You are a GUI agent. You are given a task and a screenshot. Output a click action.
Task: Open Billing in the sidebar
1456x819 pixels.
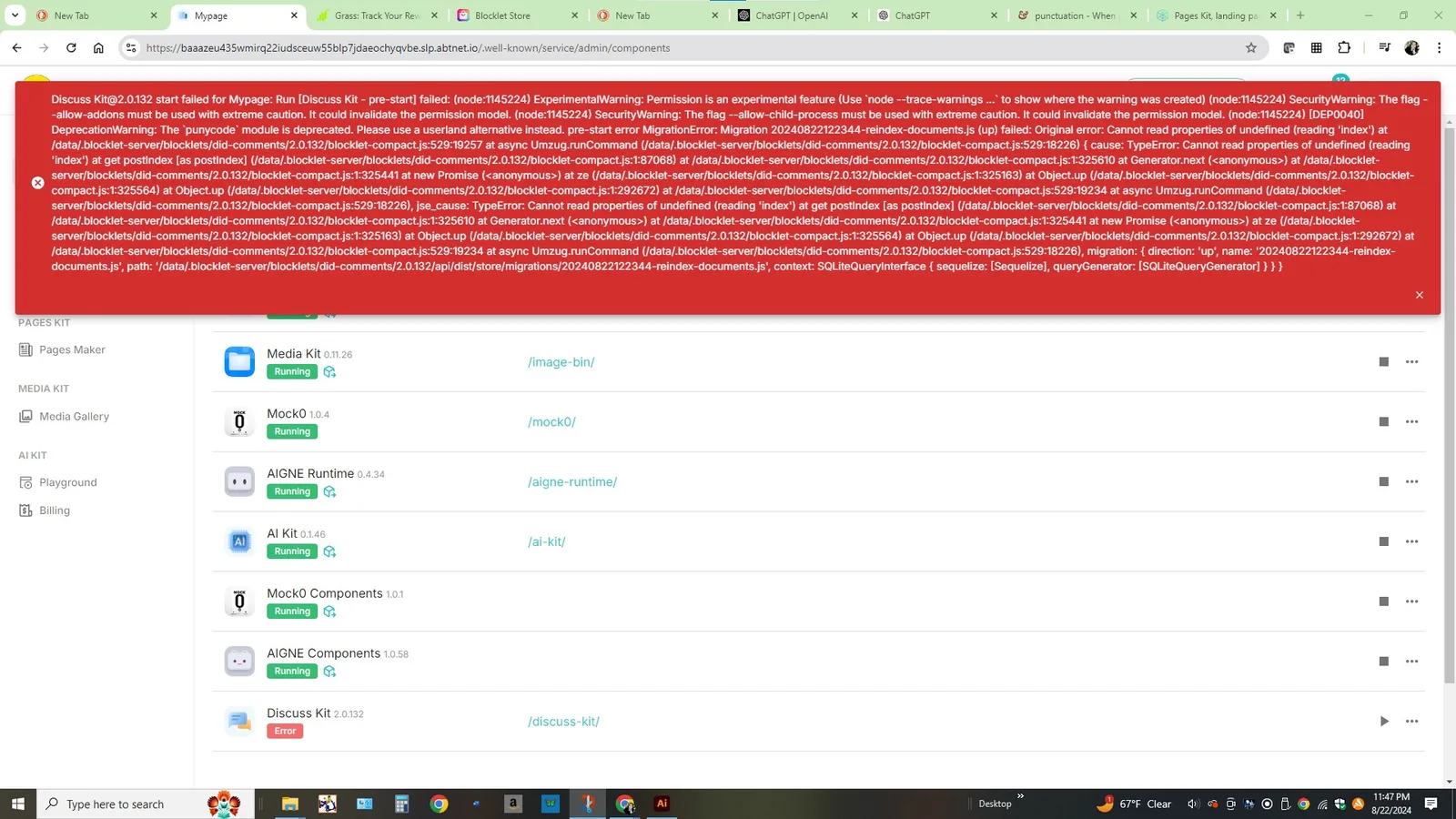click(54, 511)
